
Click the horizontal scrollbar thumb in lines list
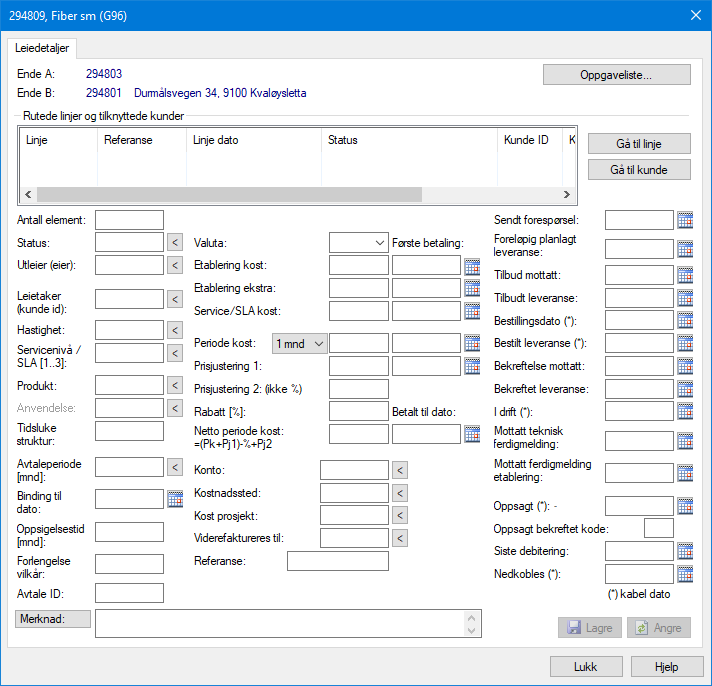tap(229, 194)
